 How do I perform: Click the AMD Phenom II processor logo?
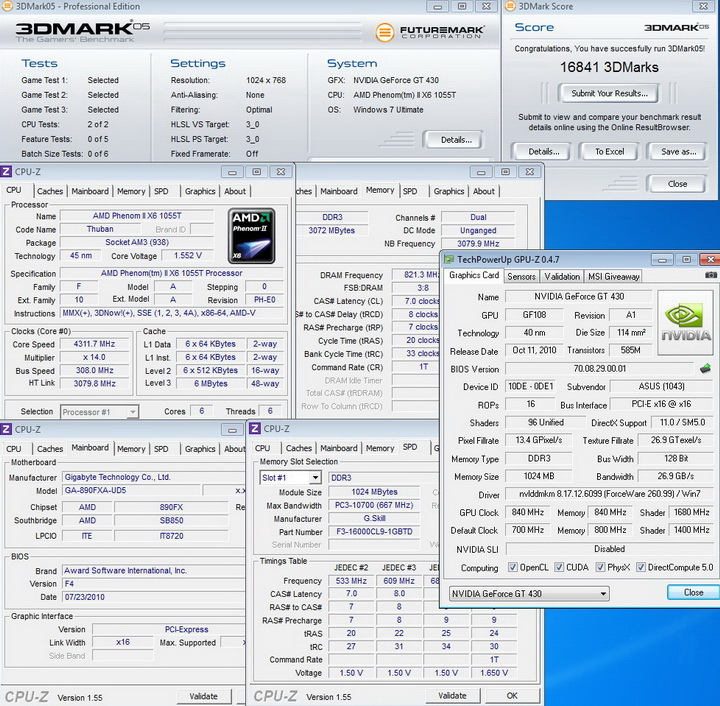pyautogui.click(x=252, y=236)
